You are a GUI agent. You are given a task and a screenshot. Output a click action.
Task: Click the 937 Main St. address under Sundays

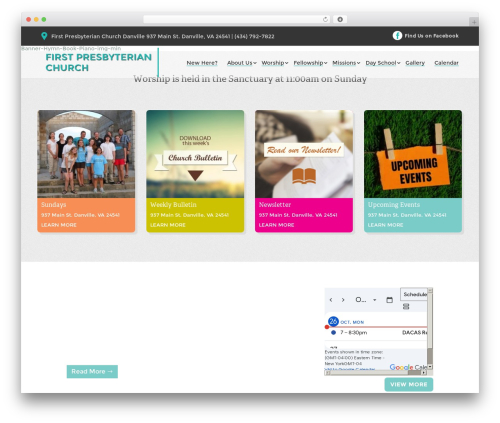pyautogui.click(x=80, y=215)
